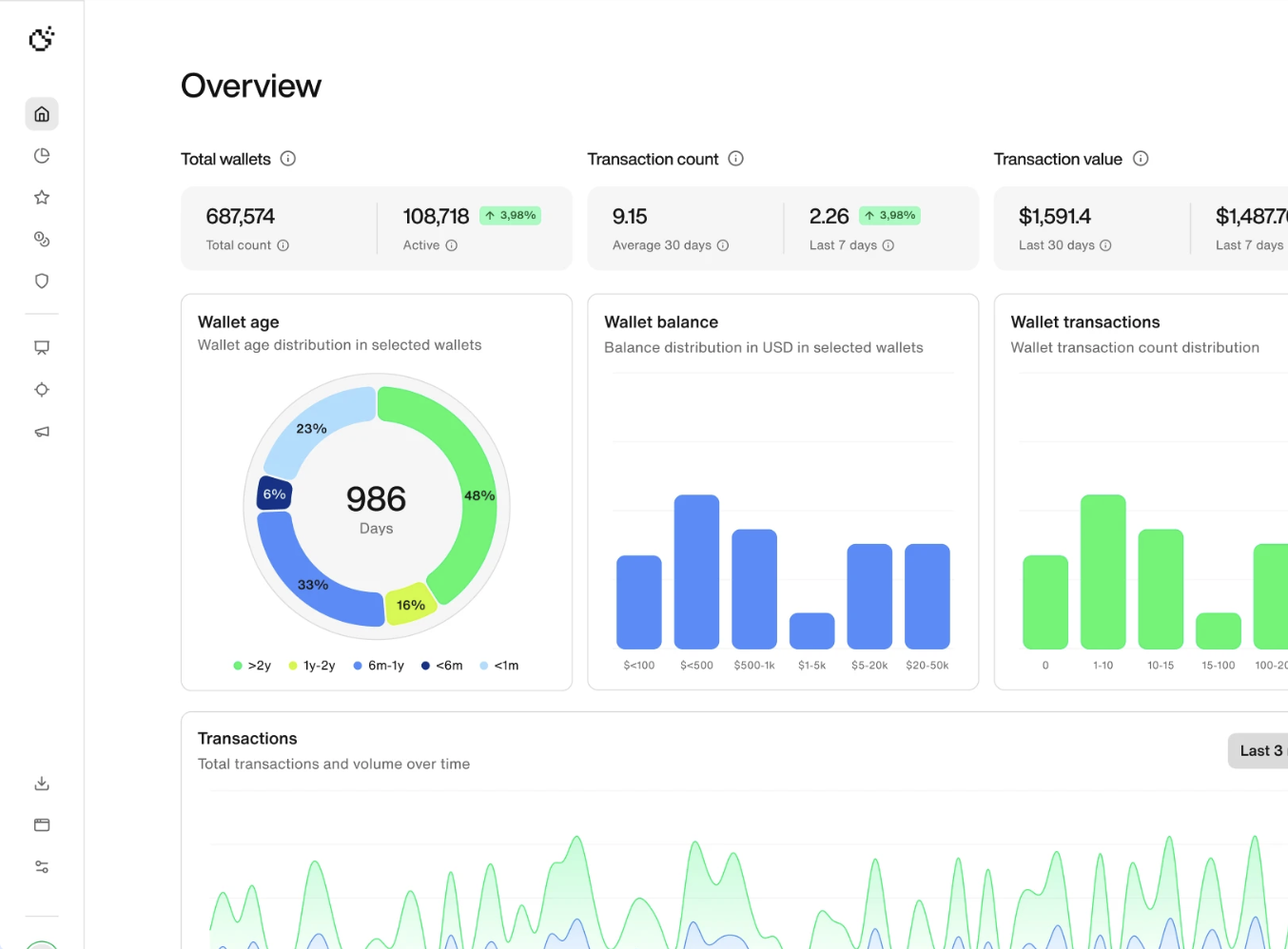Click the app logo at the top
Viewport: 1288px width, 949px height.
[41, 39]
